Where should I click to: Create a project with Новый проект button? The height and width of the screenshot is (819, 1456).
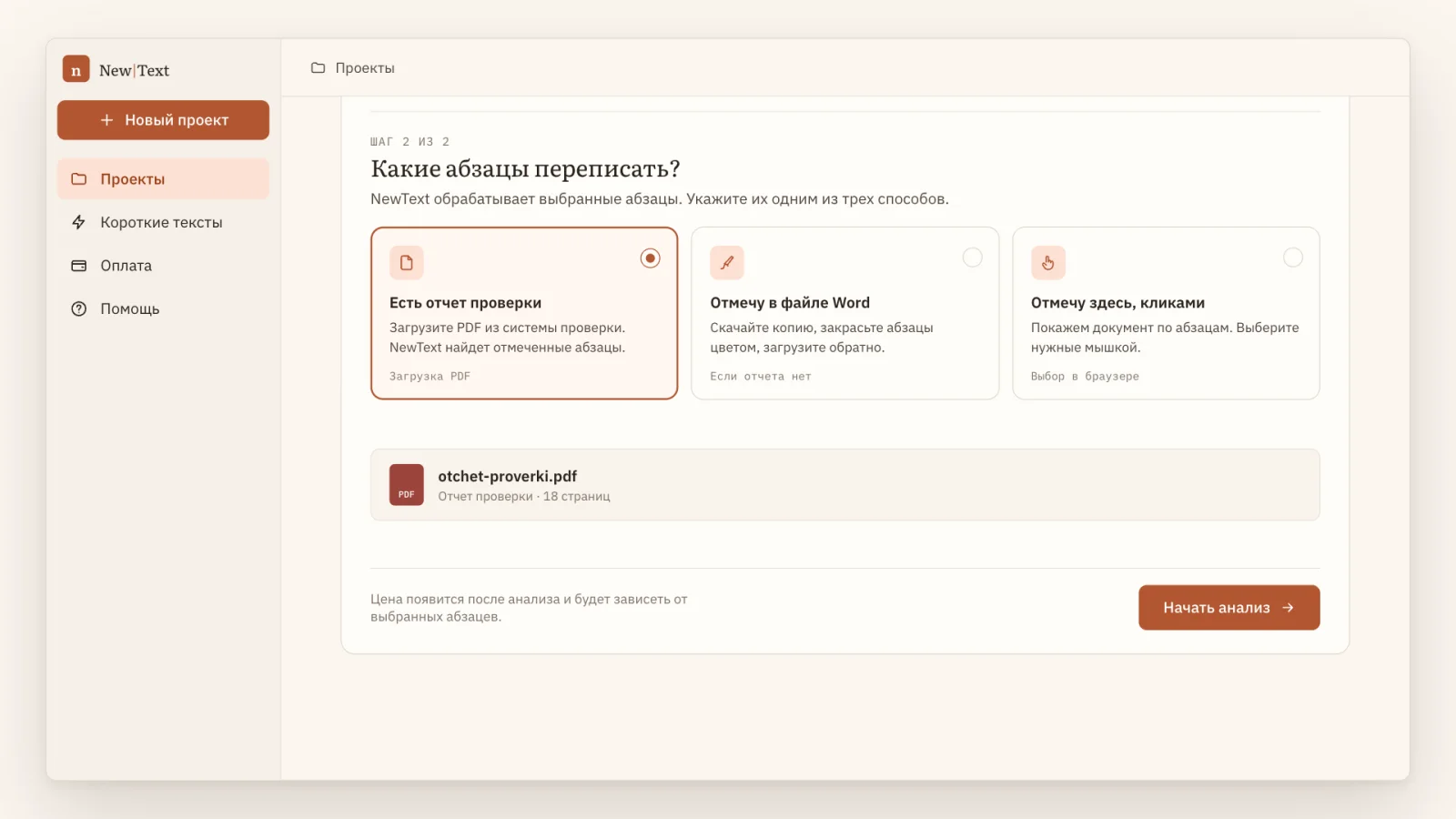[x=163, y=120]
